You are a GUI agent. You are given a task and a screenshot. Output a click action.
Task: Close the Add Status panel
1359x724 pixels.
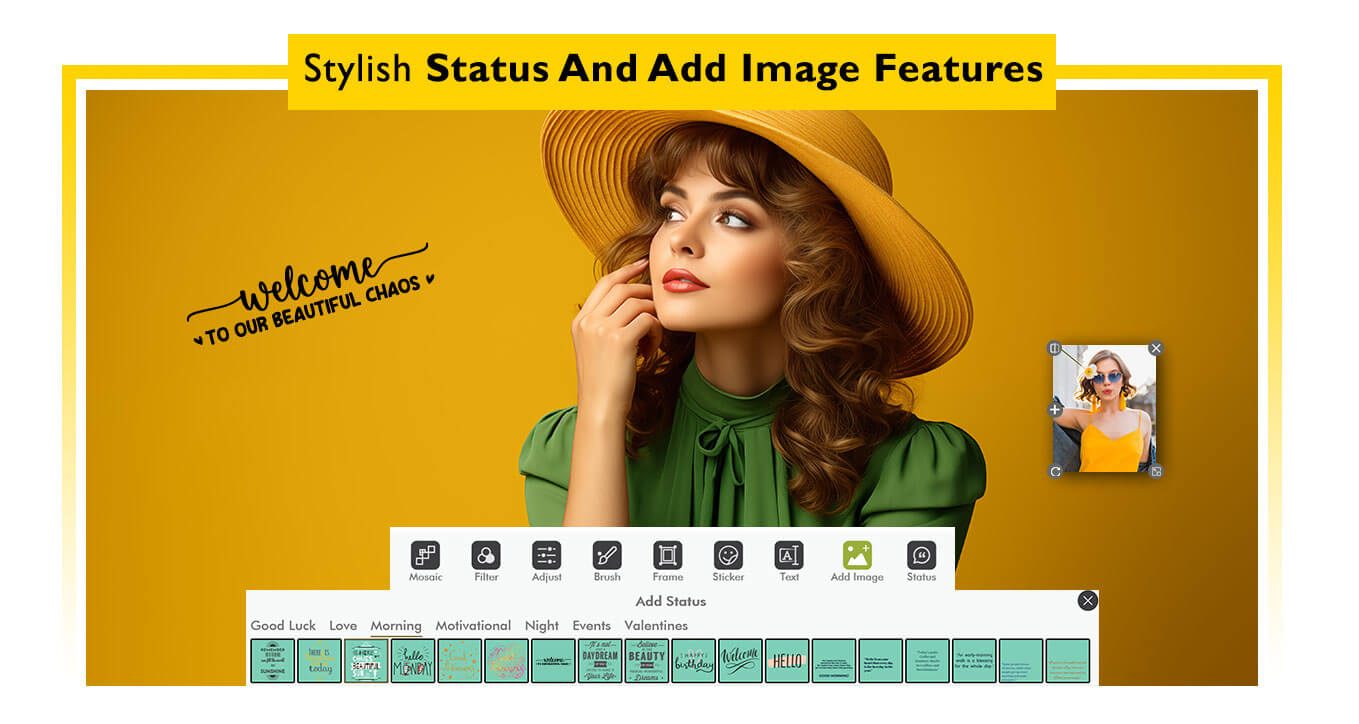click(x=1087, y=600)
